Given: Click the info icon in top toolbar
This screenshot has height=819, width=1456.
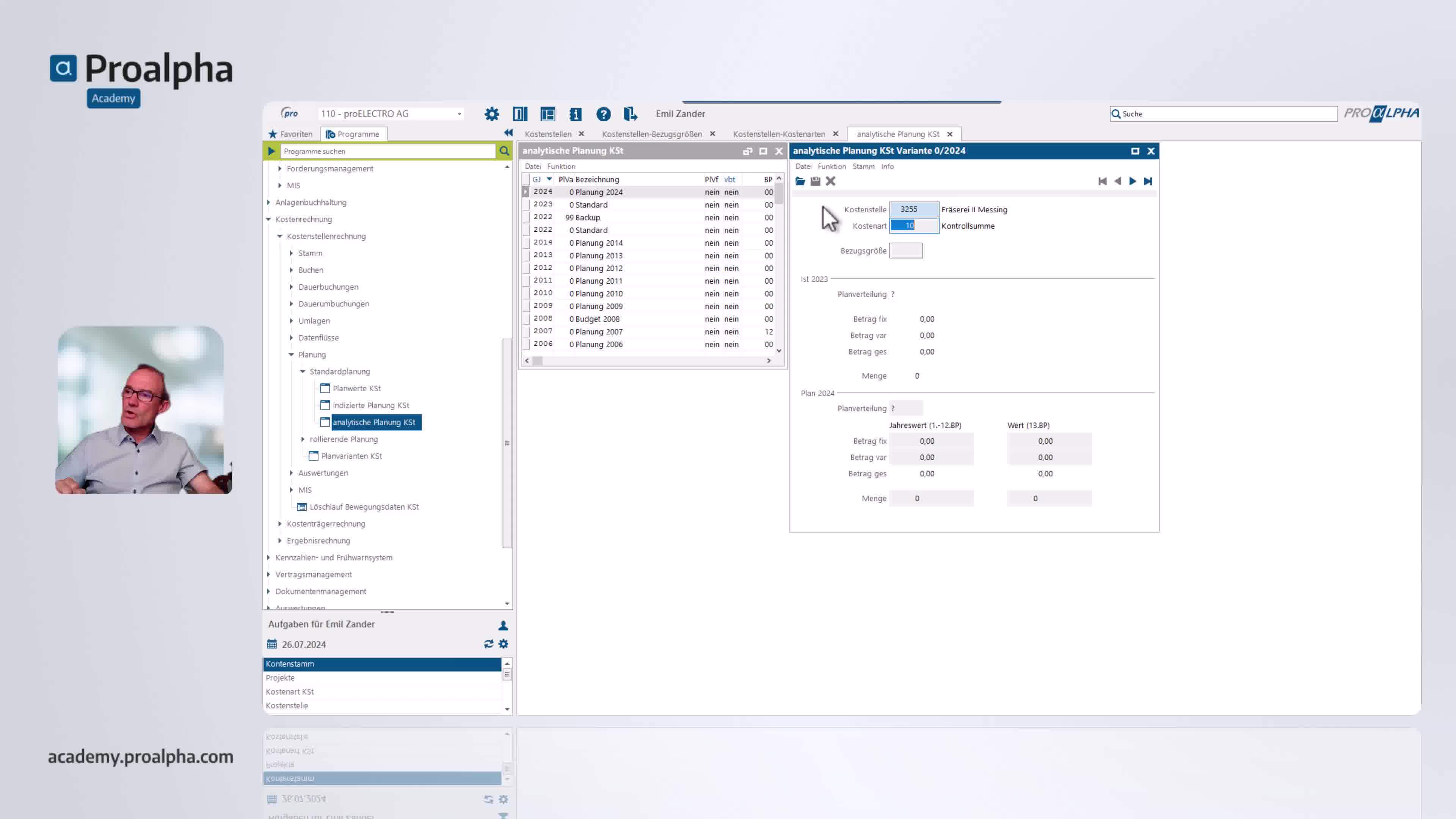Looking at the screenshot, I should [x=576, y=114].
